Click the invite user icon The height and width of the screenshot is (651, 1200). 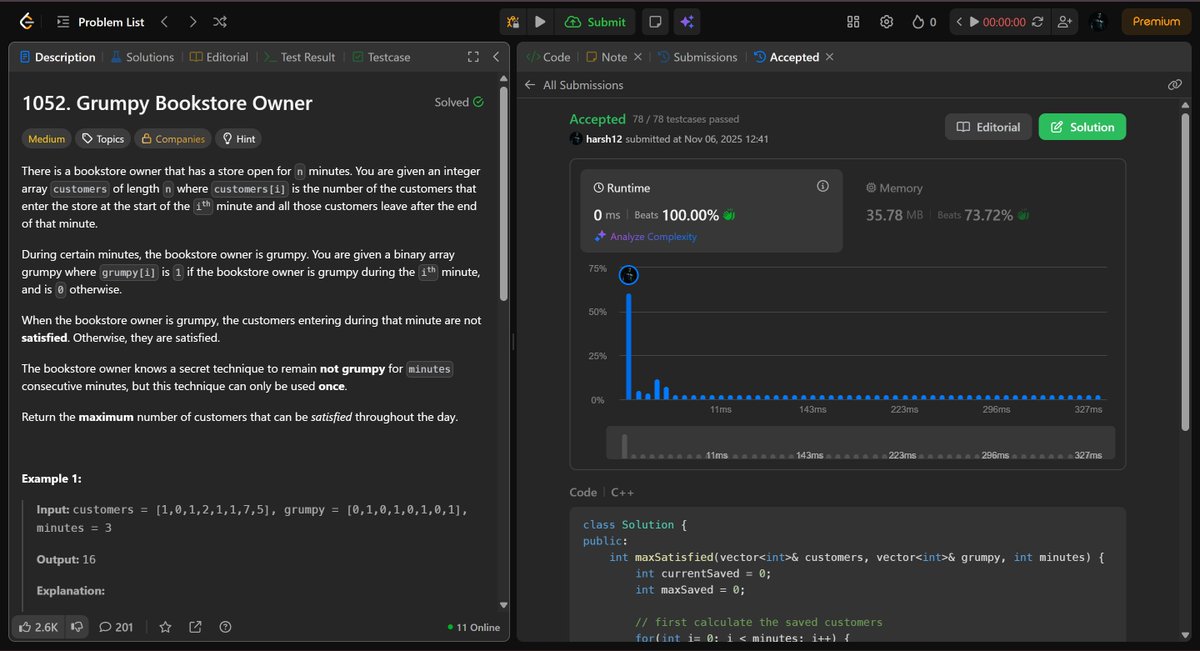(1064, 21)
